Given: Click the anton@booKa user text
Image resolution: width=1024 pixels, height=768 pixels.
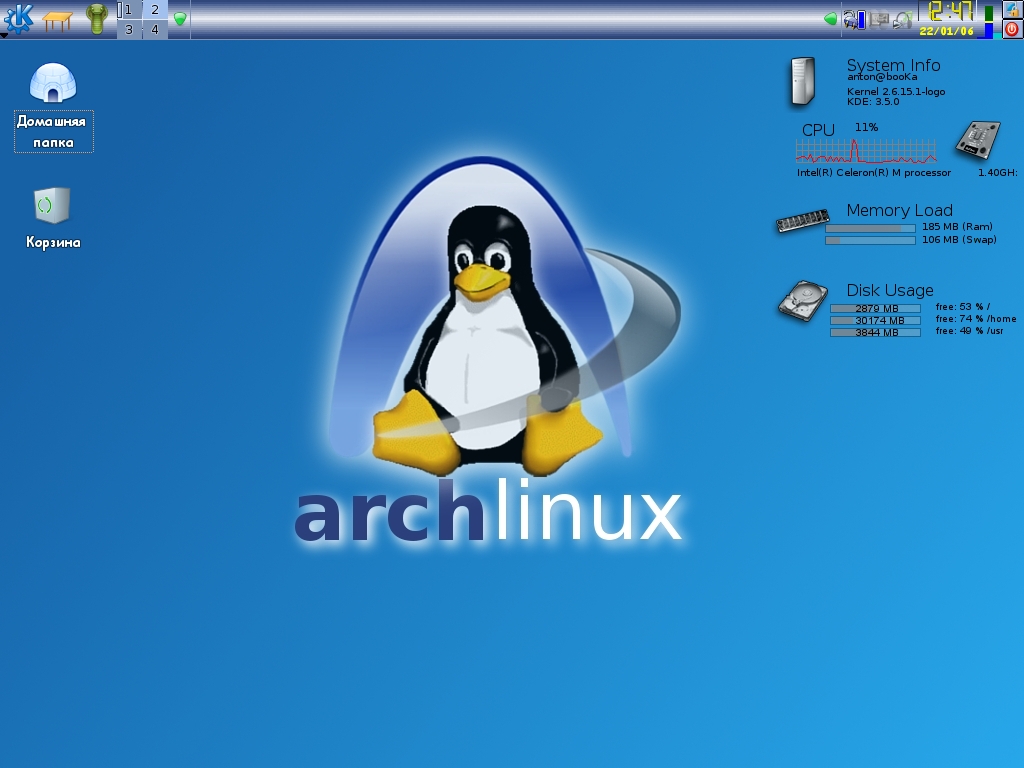Looking at the screenshot, I should click(x=882, y=77).
